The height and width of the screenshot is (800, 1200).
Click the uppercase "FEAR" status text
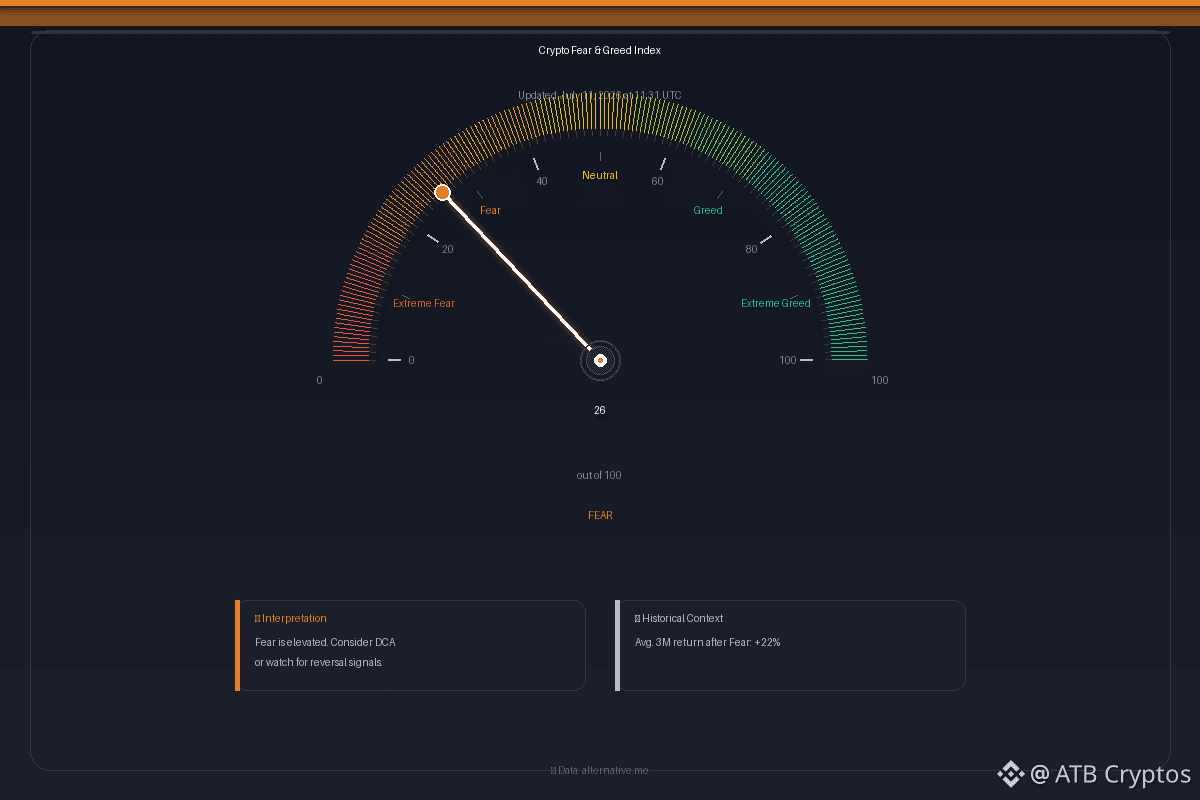pyautogui.click(x=600, y=515)
